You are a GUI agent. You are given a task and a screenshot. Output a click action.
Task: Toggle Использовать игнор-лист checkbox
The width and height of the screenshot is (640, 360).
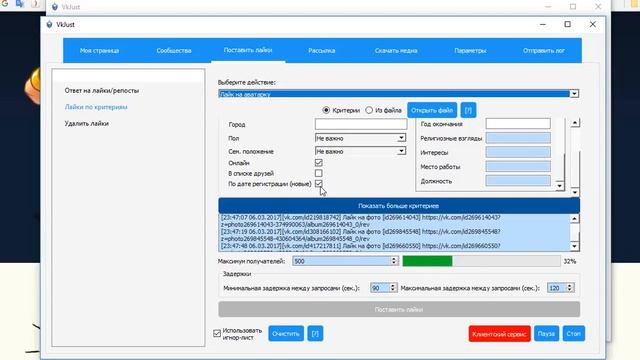pos(217,333)
